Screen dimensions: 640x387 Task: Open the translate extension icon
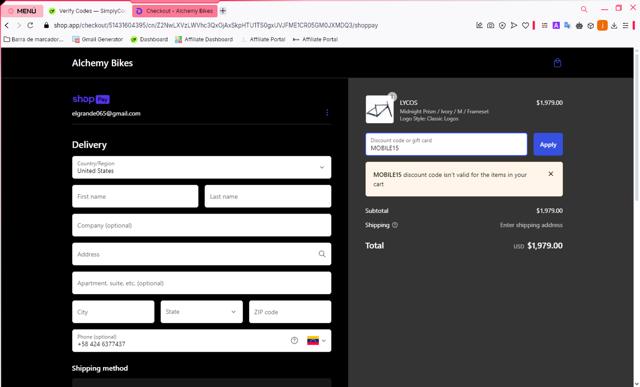pyautogui.click(x=567, y=25)
